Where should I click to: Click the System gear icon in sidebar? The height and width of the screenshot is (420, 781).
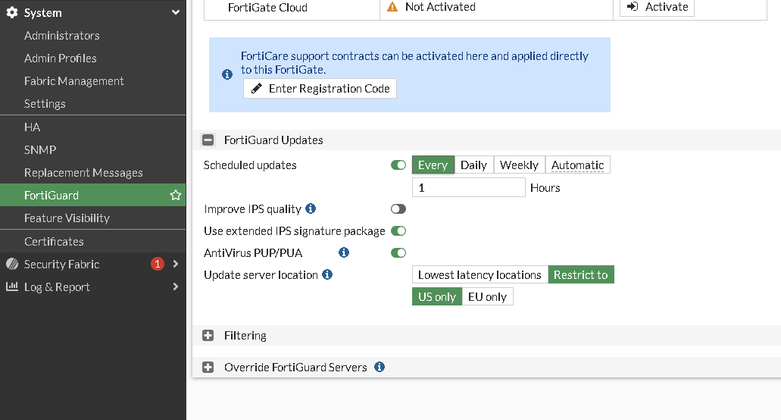point(13,13)
